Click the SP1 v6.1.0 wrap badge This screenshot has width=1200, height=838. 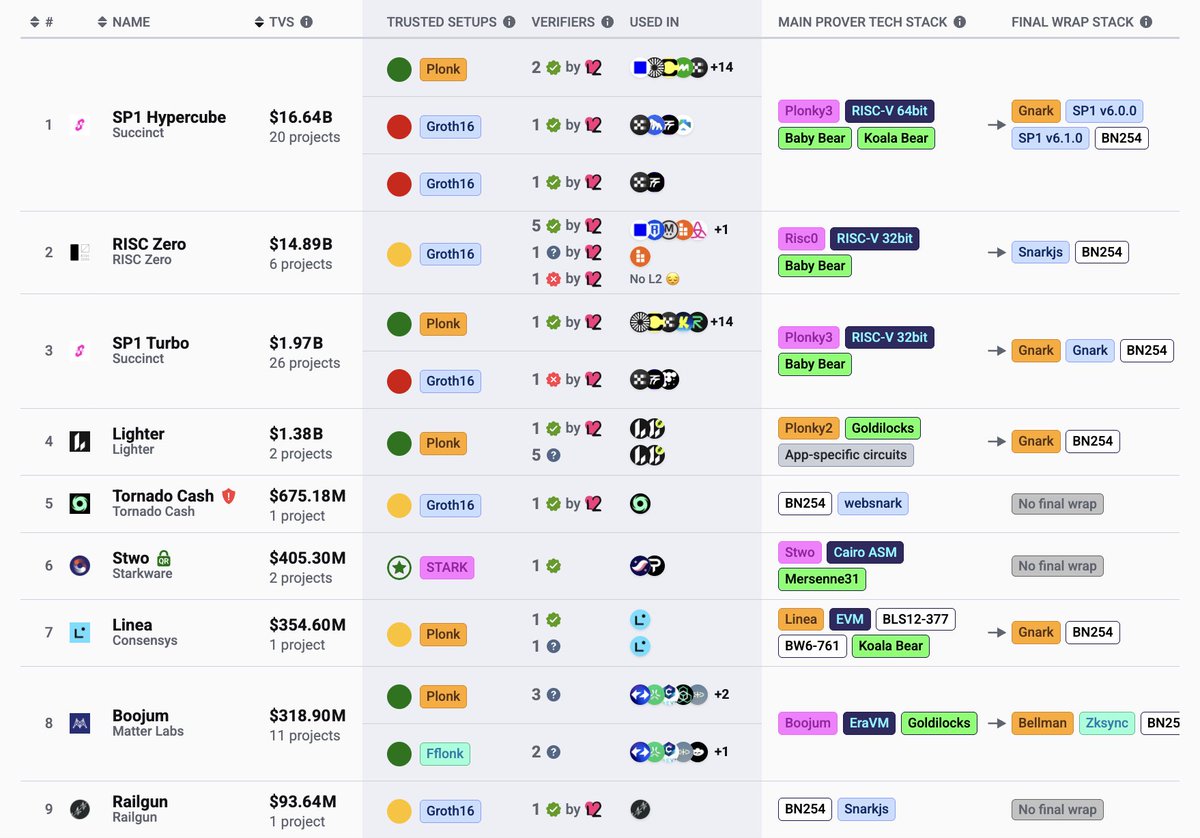click(x=1050, y=138)
